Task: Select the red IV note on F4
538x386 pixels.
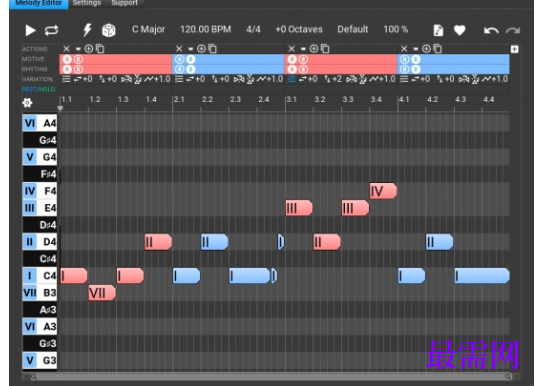Action: [383, 191]
